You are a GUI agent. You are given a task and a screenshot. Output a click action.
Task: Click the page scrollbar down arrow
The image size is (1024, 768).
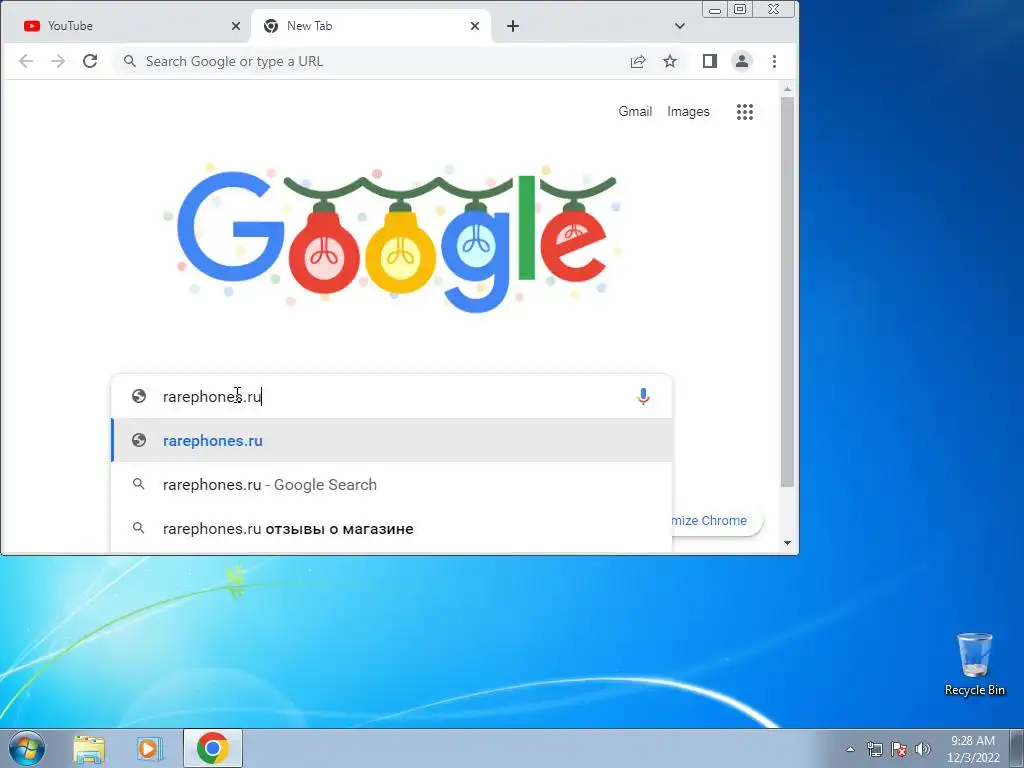(788, 543)
